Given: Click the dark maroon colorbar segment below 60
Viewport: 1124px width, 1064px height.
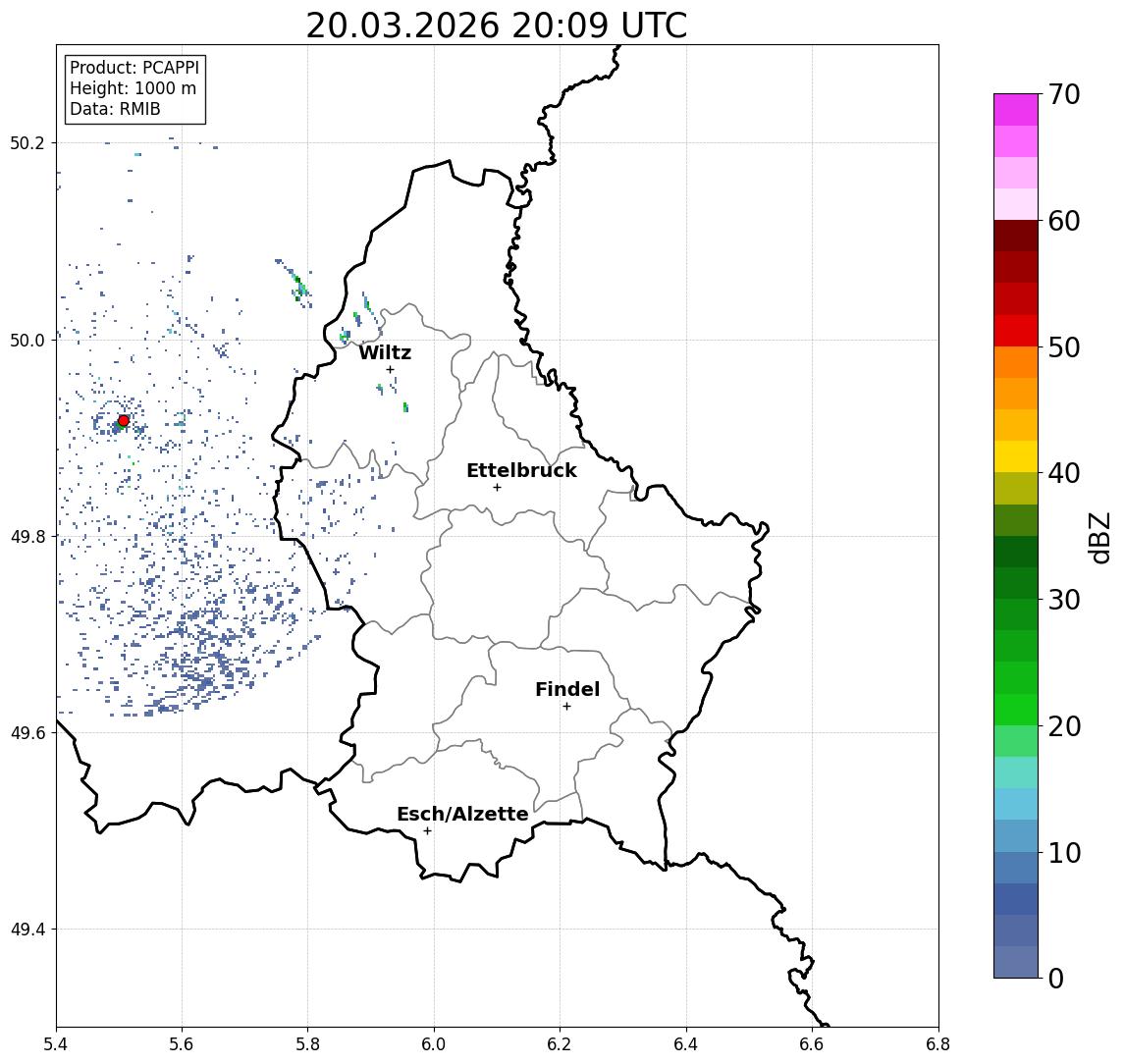Looking at the screenshot, I should tap(1016, 236).
